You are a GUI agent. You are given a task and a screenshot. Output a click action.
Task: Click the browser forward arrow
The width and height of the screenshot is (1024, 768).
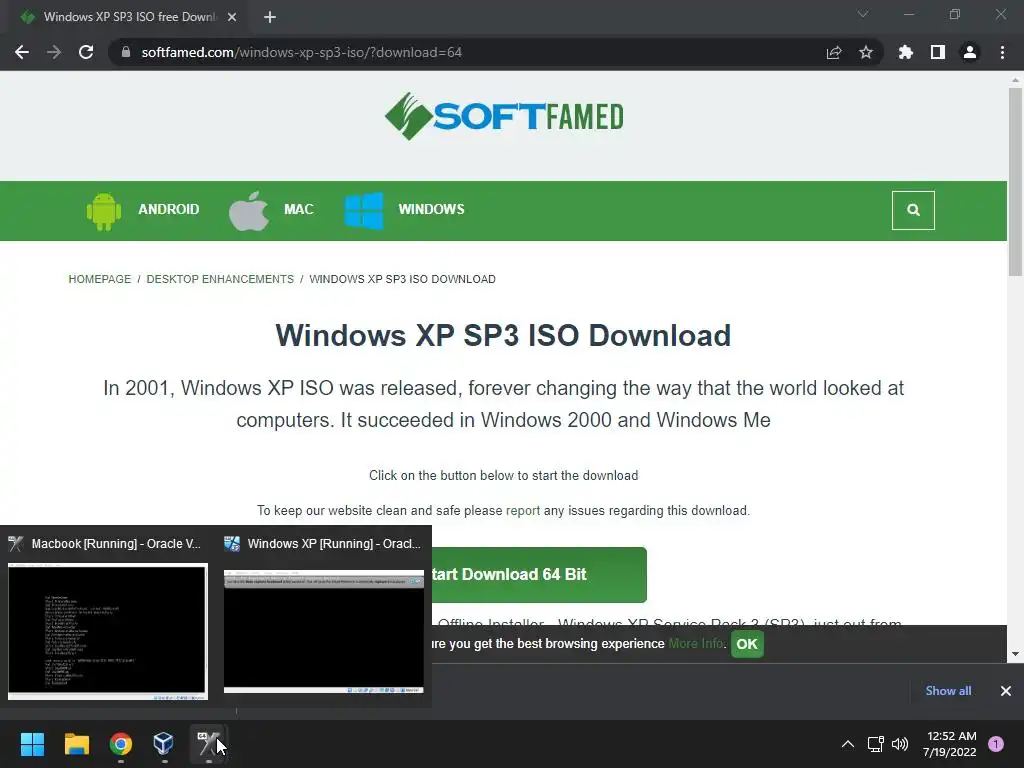point(54,52)
